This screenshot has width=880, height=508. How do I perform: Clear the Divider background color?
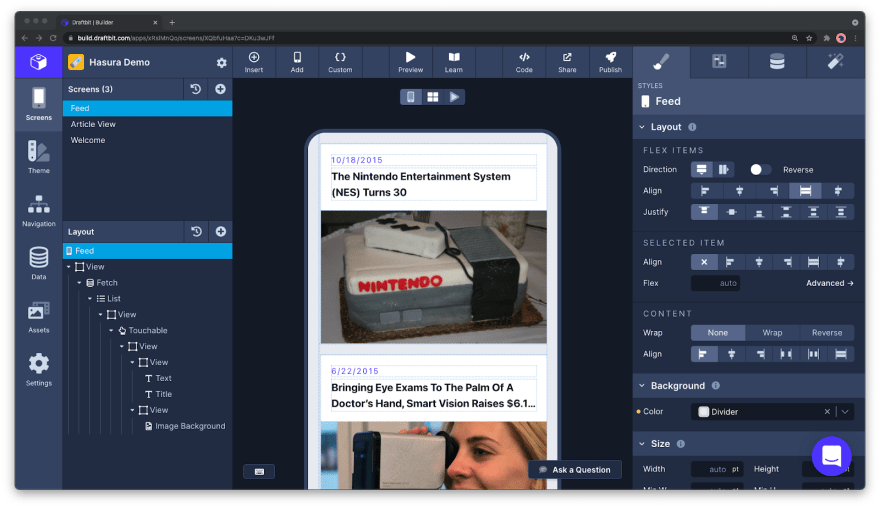(827, 411)
